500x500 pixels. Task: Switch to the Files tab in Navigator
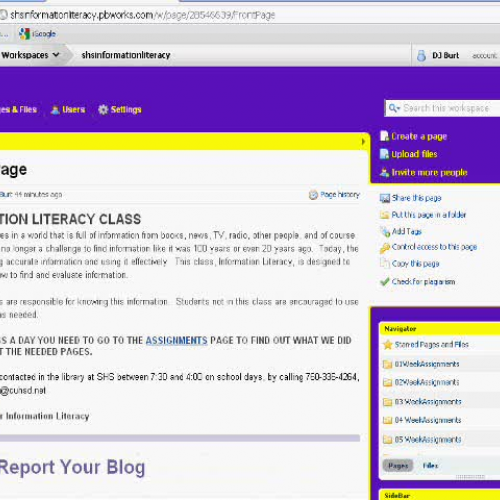tap(430, 465)
